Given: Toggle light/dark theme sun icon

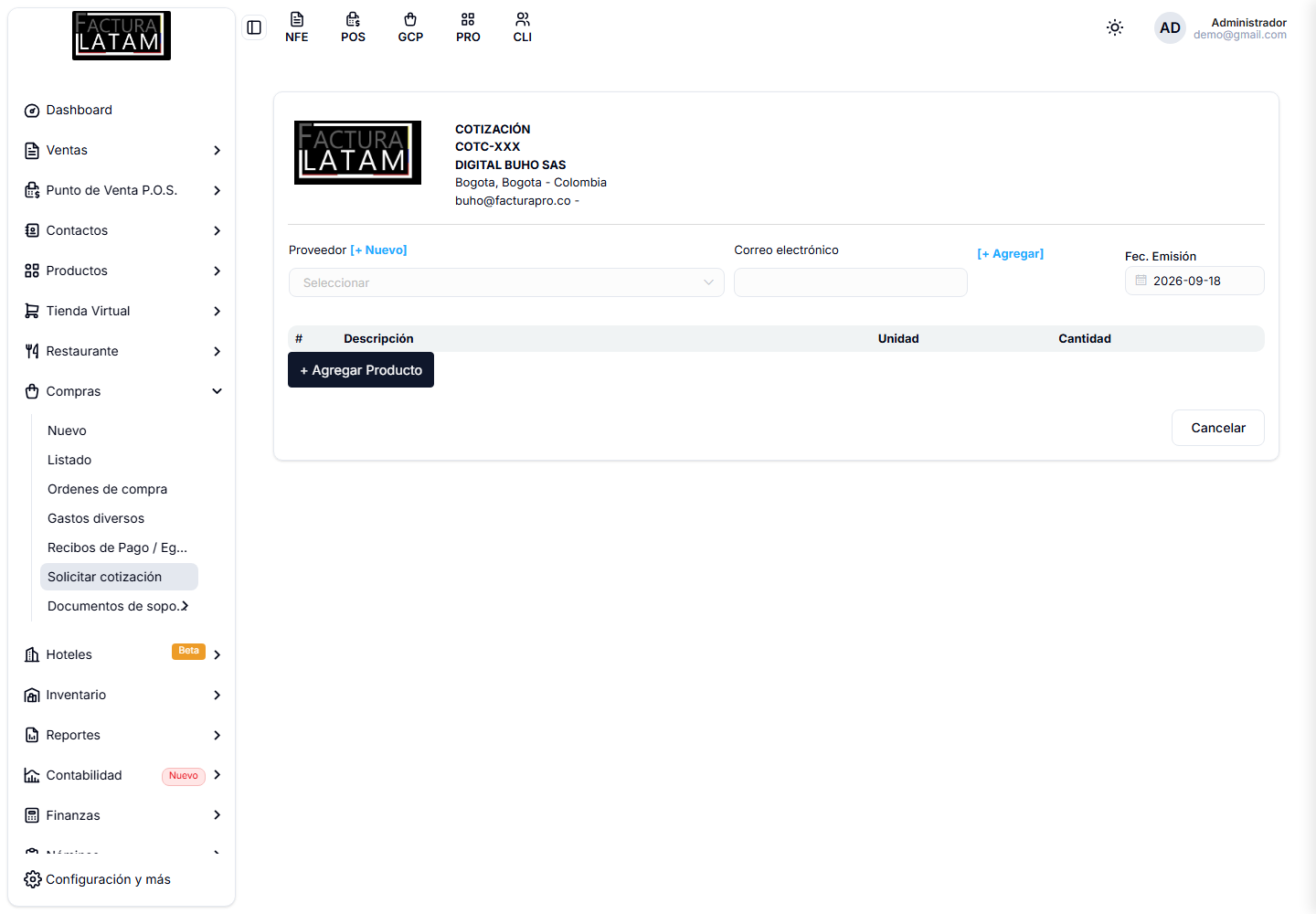Looking at the screenshot, I should tap(1115, 27).
